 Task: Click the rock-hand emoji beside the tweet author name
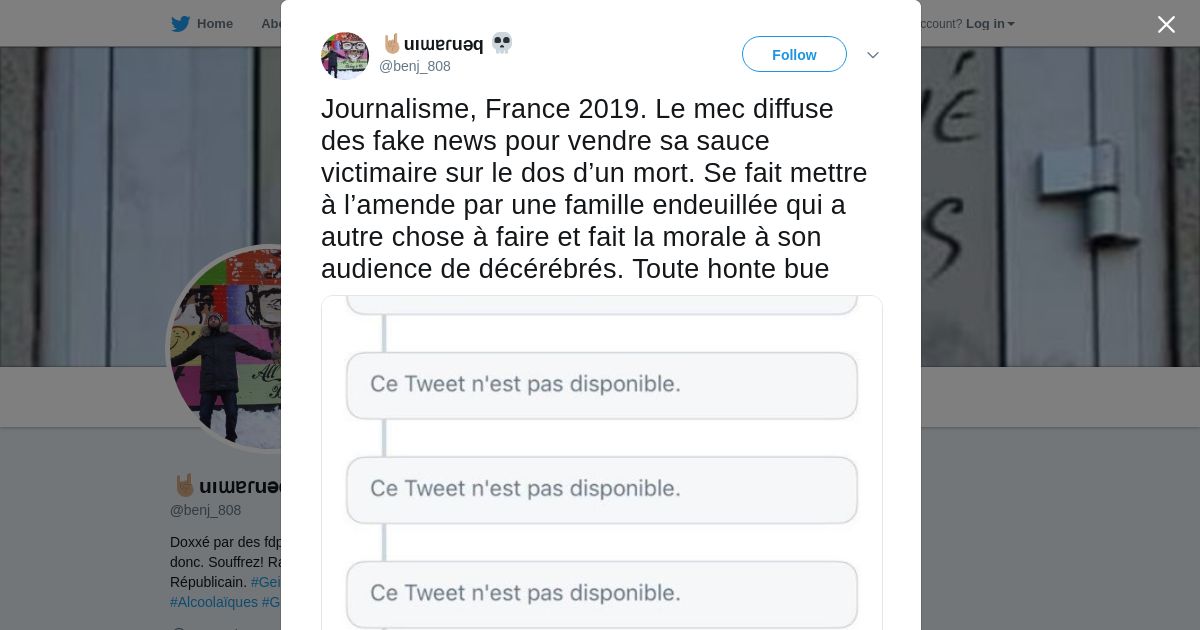point(392,44)
